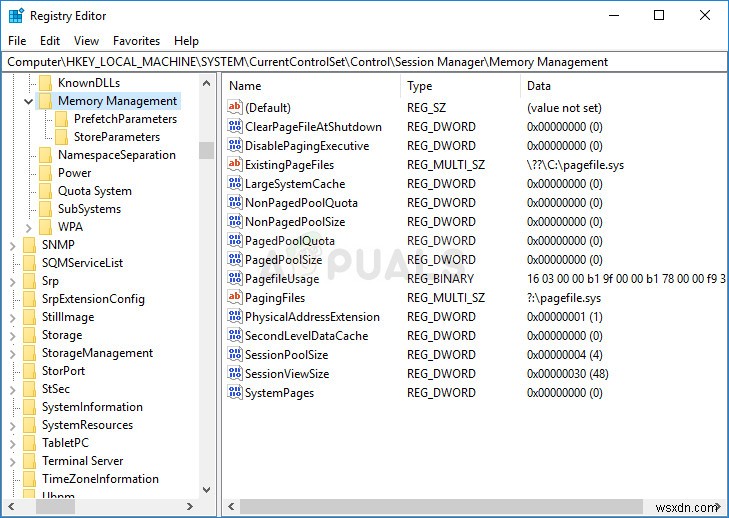Click the values pane horizontal scroll left arrow

pyautogui.click(x=231, y=506)
